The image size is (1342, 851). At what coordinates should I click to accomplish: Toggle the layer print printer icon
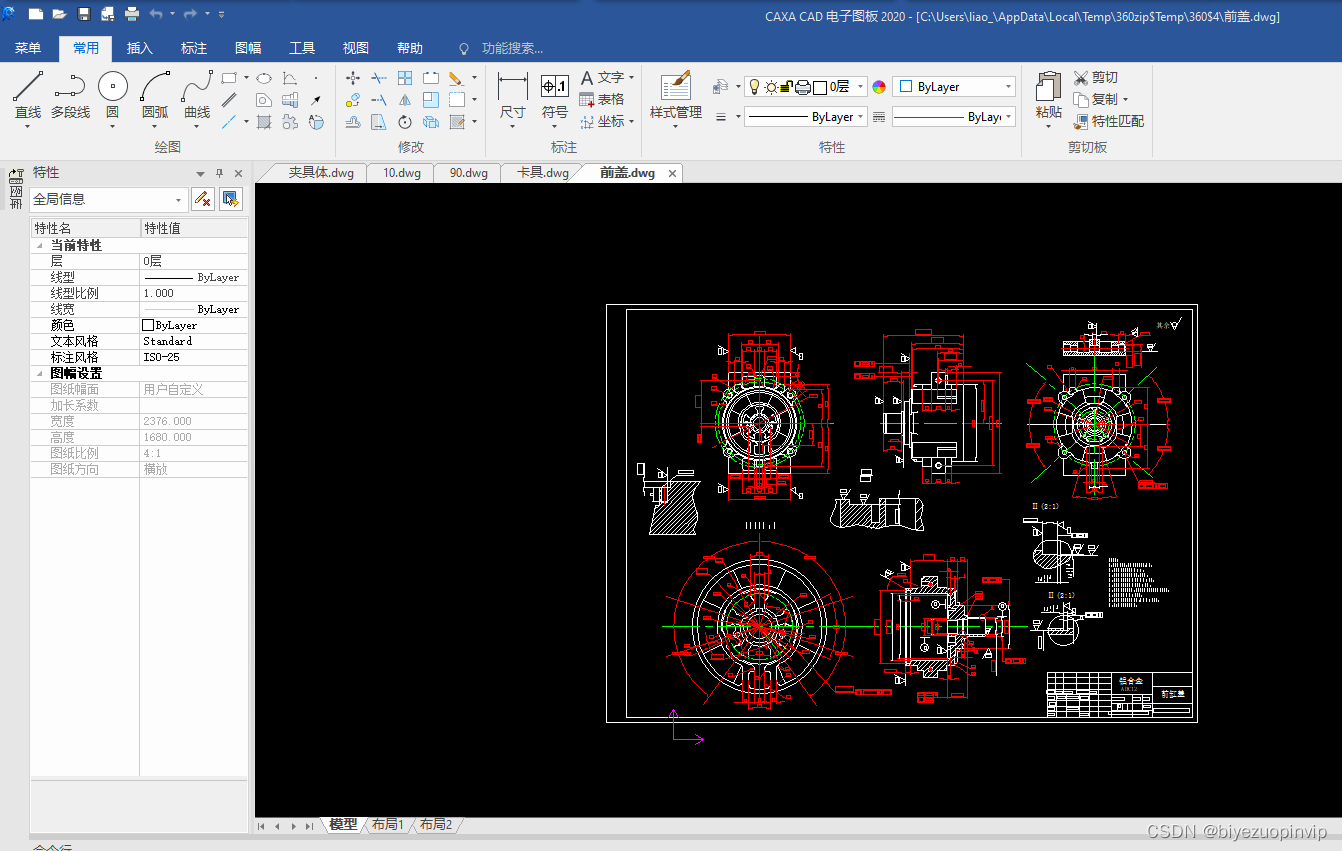point(803,87)
